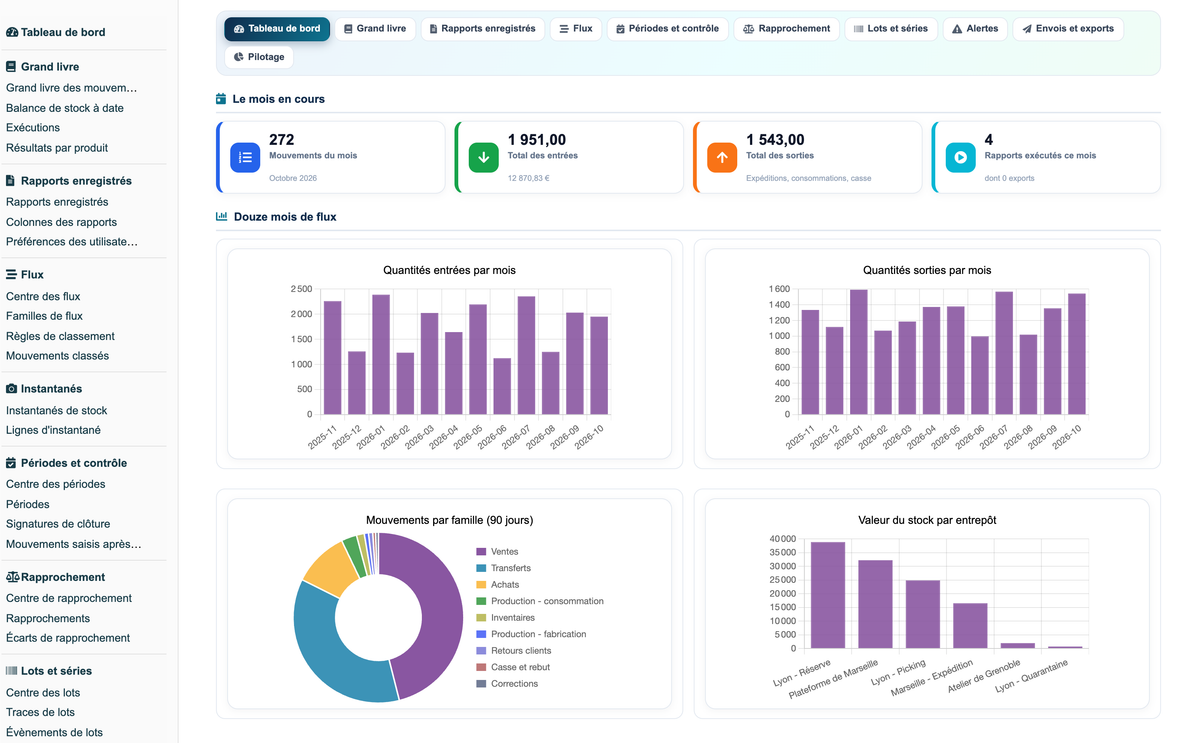
Task: Click the orange up-arrow icon for Total des sorties
Action: [x=722, y=157]
